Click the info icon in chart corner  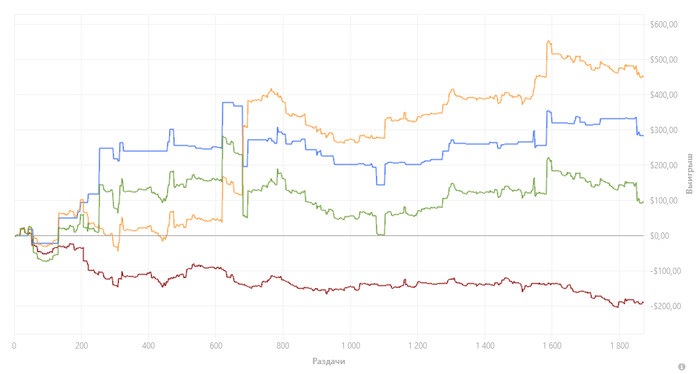coord(682,367)
